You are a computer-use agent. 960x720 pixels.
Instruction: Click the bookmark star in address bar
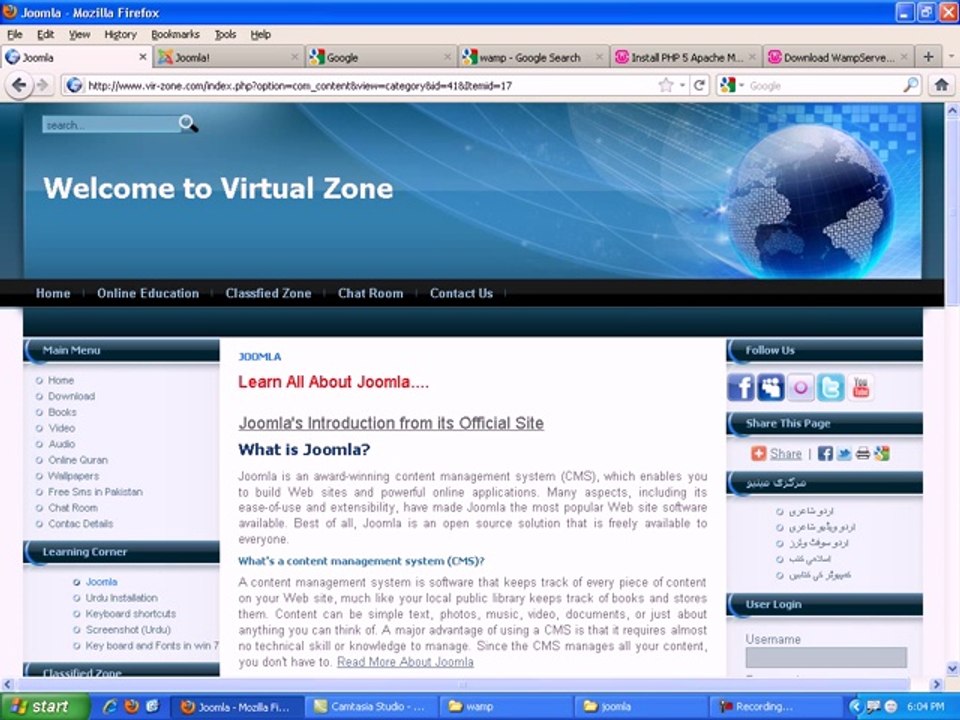(666, 85)
